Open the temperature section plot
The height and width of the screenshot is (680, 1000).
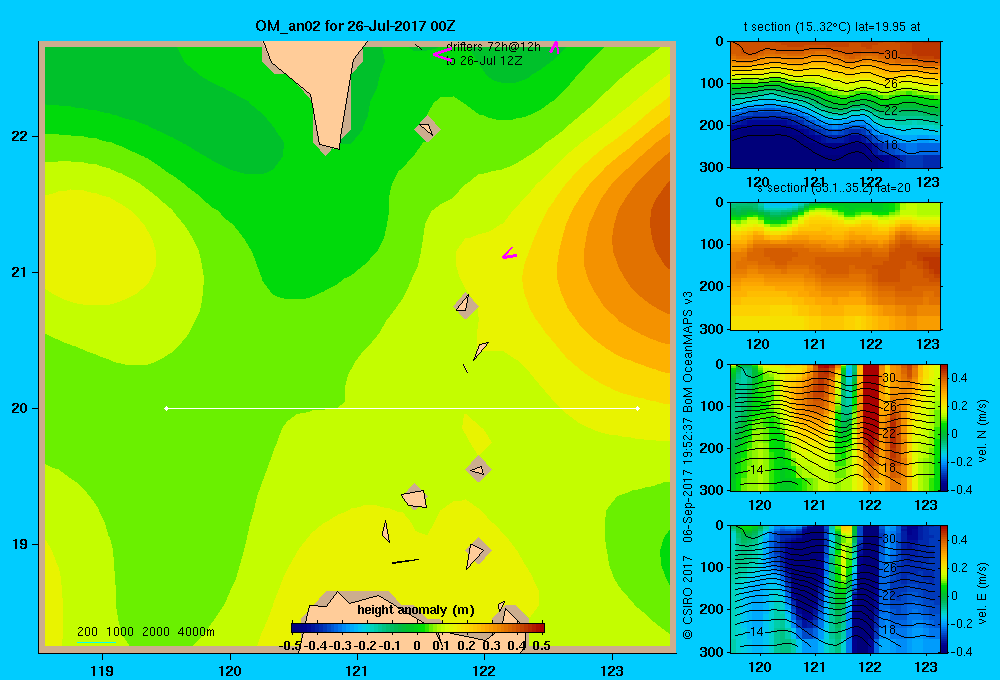(x=835, y=105)
